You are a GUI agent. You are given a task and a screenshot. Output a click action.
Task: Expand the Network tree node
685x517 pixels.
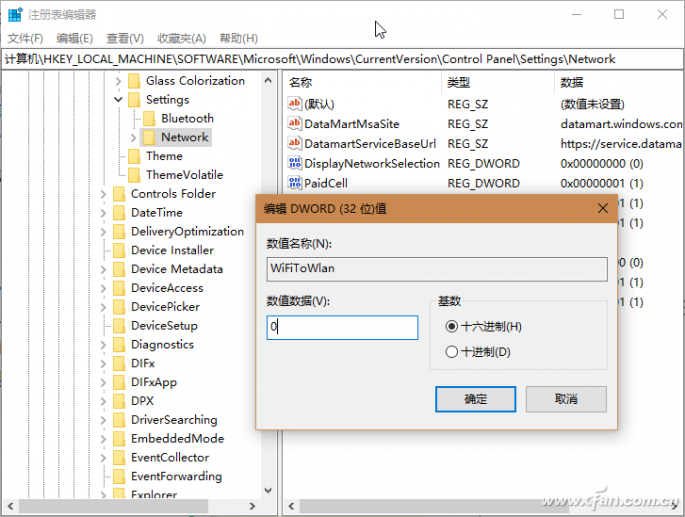[x=133, y=137]
